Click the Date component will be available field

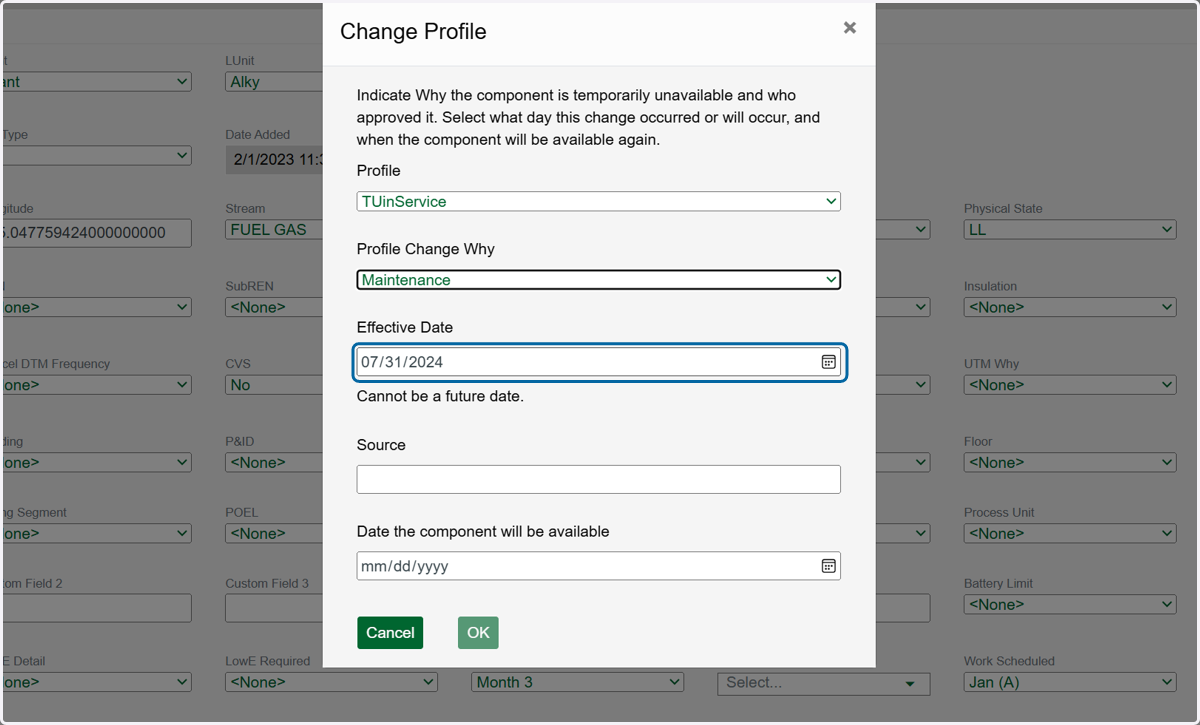click(x=598, y=566)
